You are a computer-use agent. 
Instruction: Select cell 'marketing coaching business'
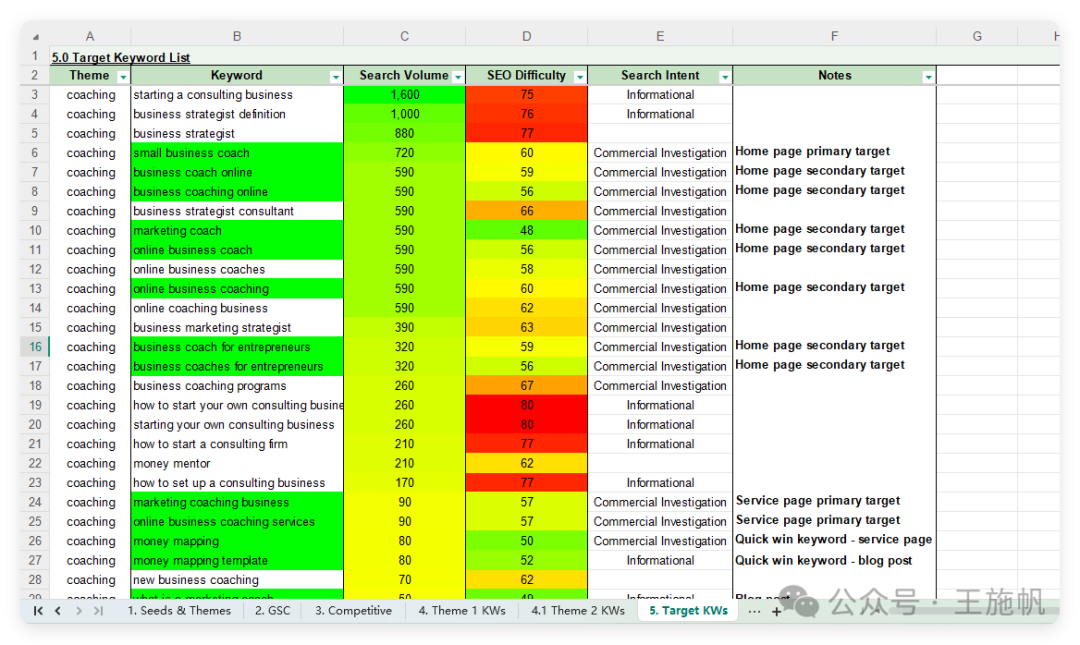click(x=237, y=502)
